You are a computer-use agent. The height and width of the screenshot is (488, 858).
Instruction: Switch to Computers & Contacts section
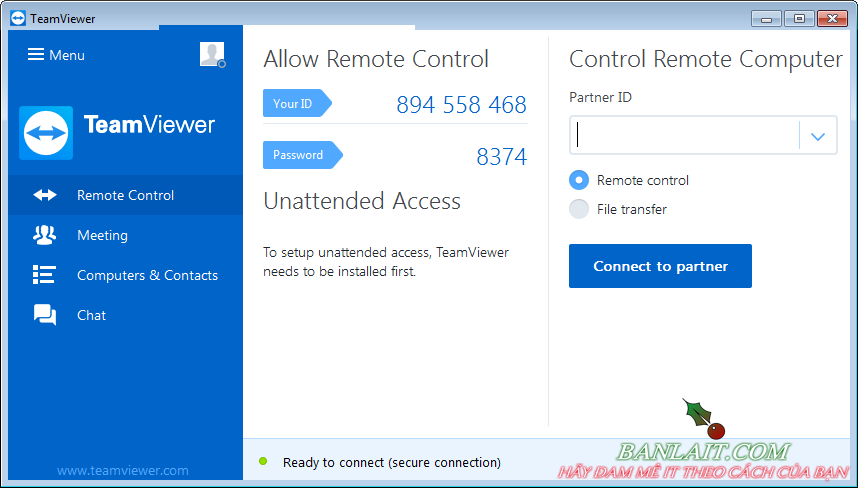pos(147,275)
